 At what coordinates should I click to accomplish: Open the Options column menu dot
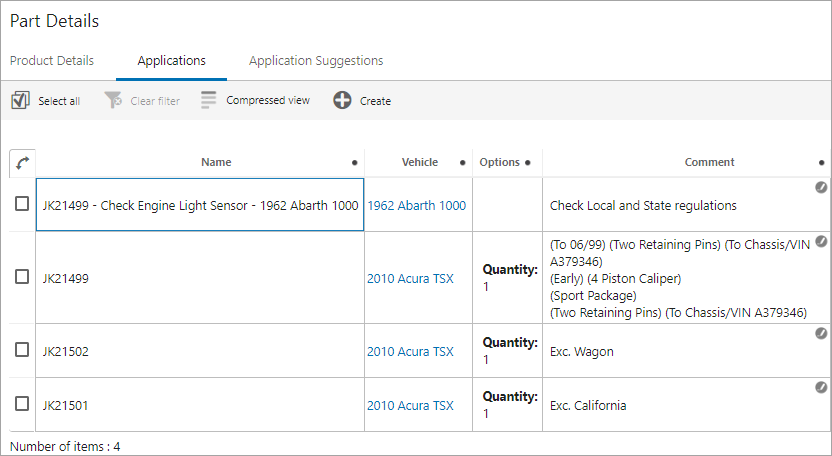[527, 163]
